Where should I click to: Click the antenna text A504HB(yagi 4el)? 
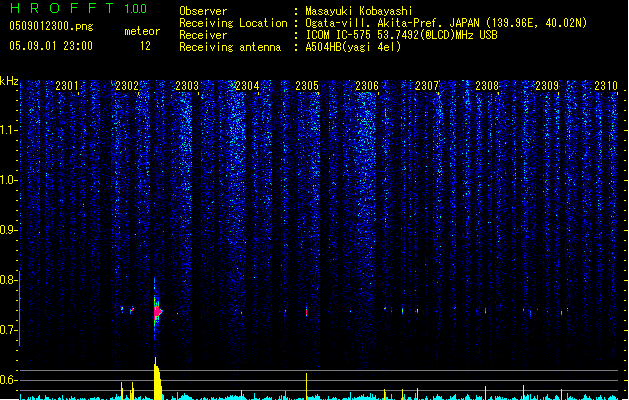(353, 47)
